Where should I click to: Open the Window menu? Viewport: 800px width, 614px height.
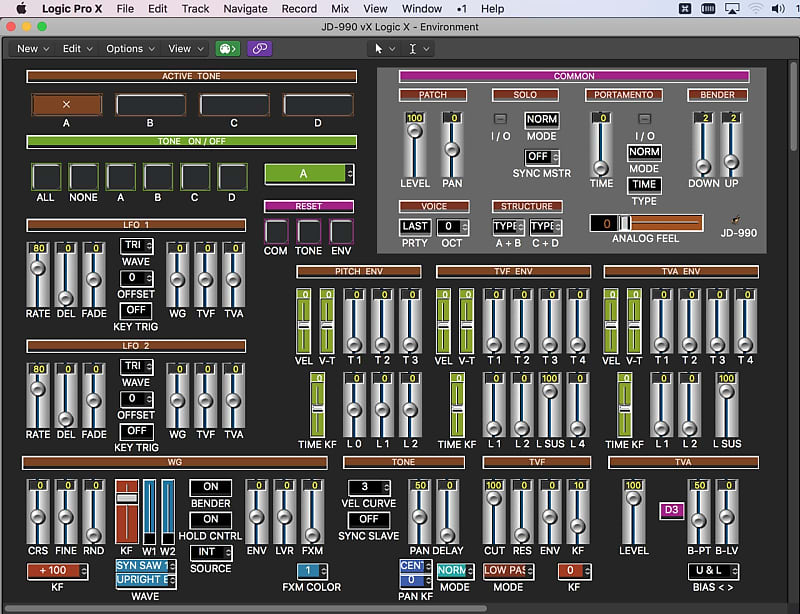(421, 8)
